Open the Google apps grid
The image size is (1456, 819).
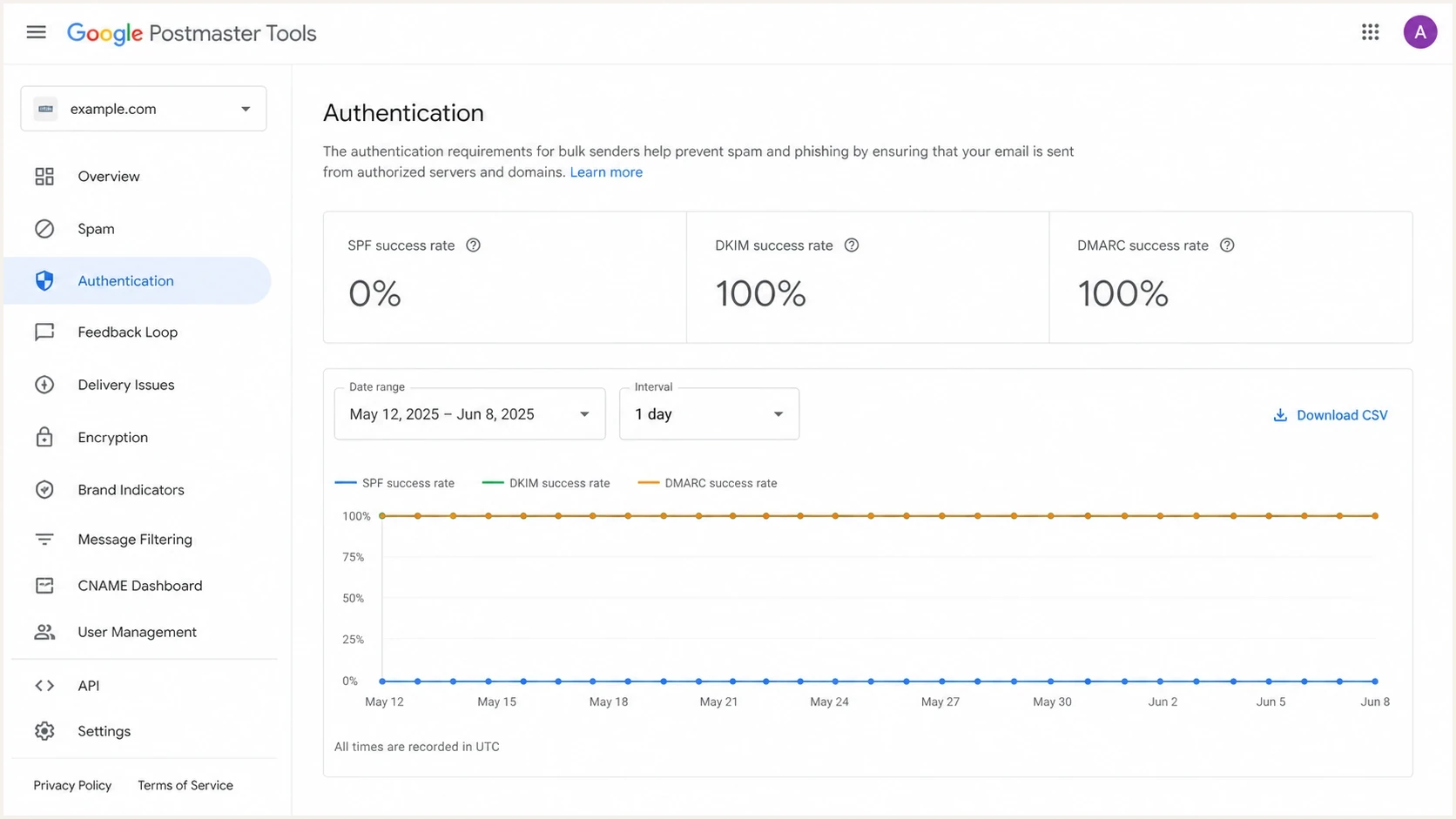tap(1370, 32)
